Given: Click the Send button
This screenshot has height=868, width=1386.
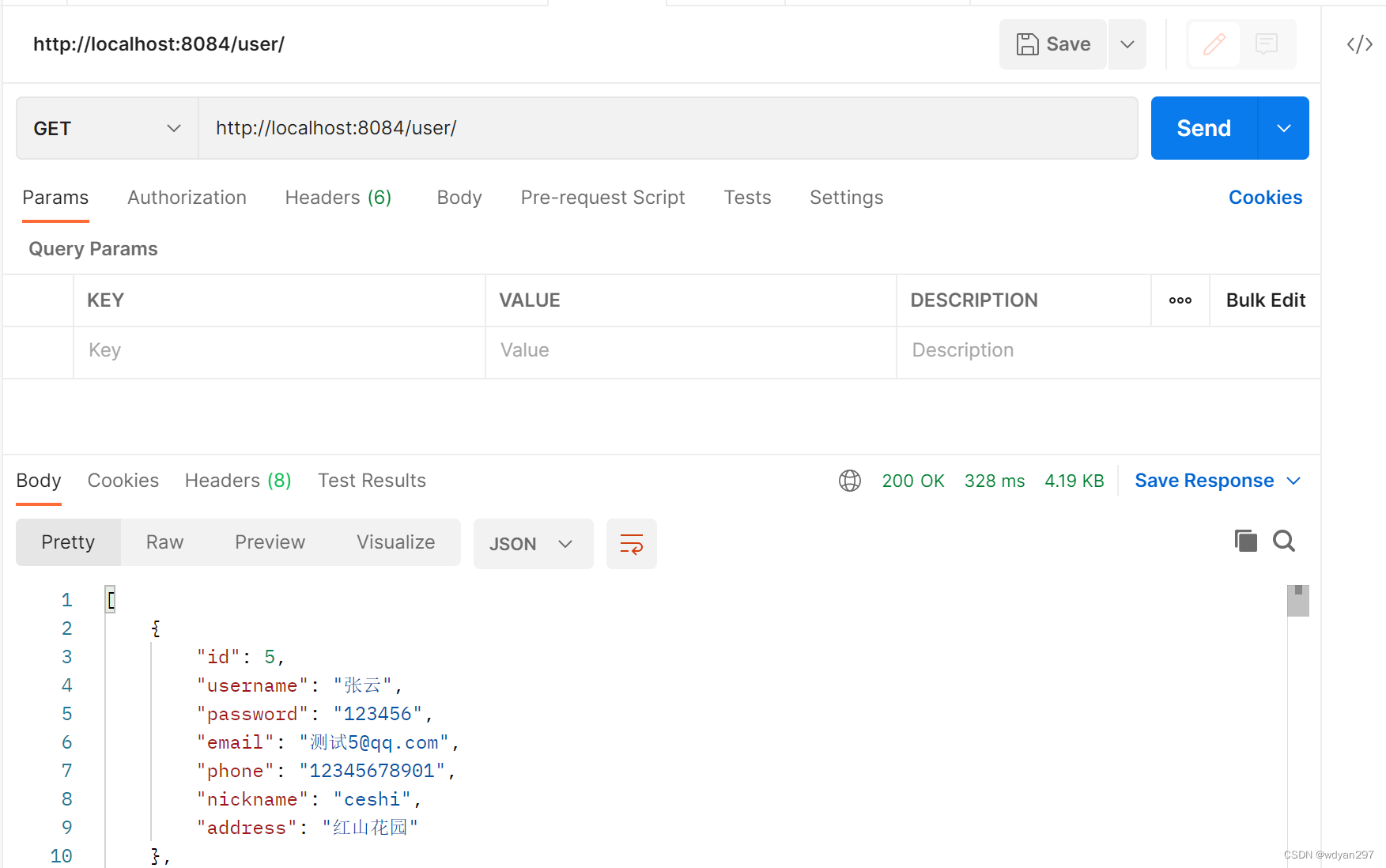Looking at the screenshot, I should coord(1203,127).
